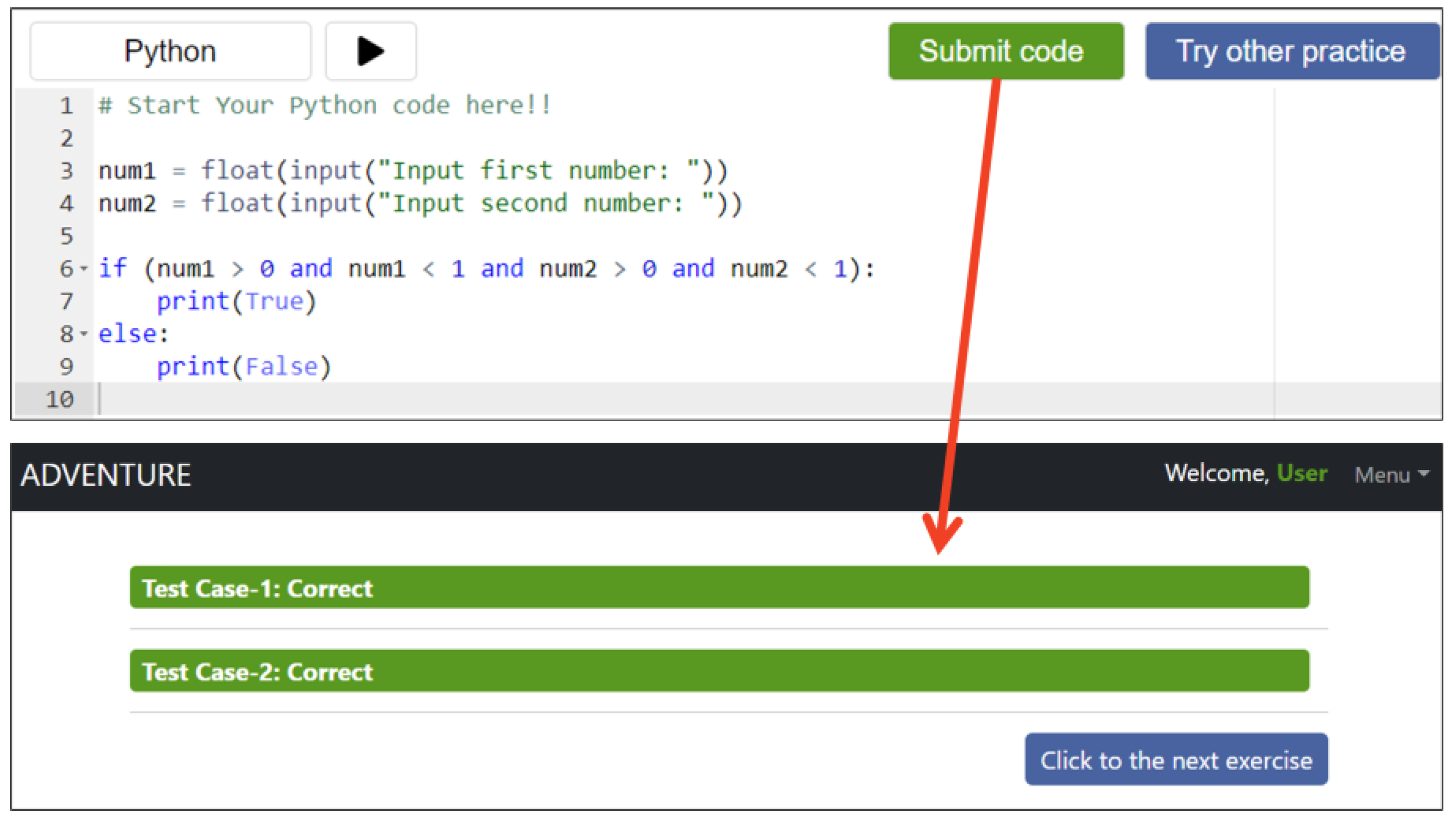The width and height of the screenshot is (1456, 825).
Task: Click to the next exercise button
Action: pyautogui.click(x=1175, y=760)
